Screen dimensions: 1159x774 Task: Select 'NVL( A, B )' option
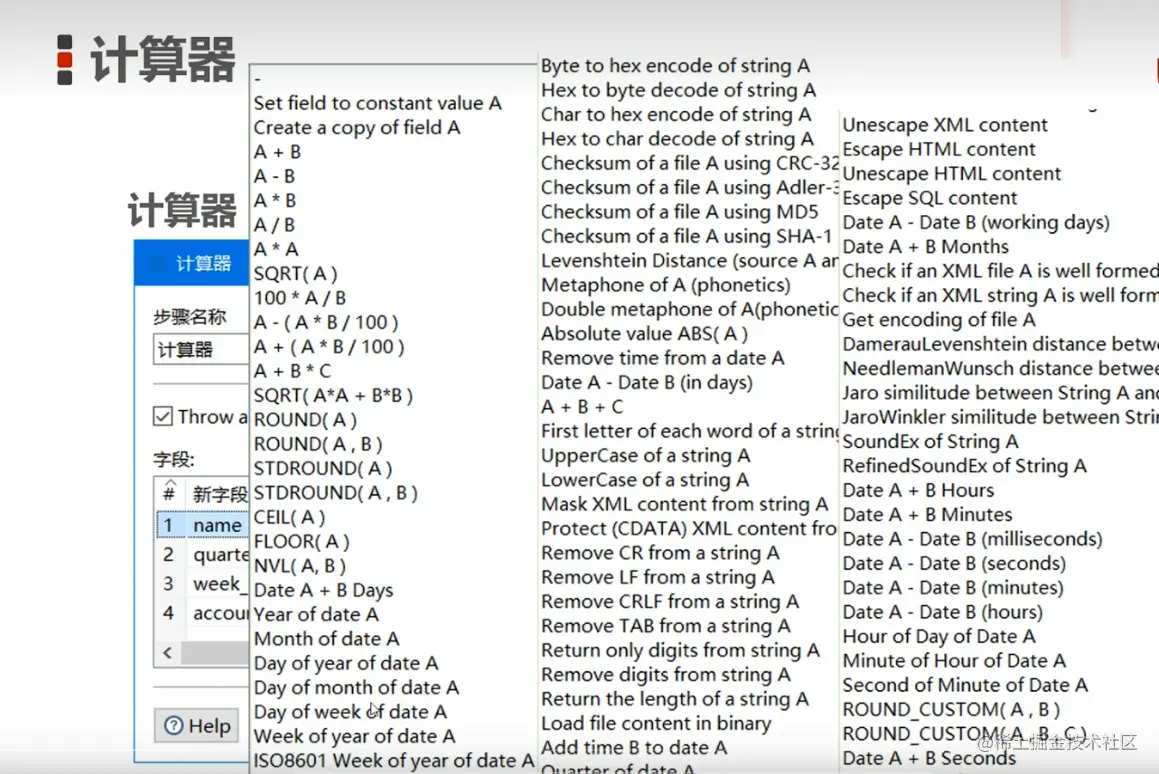tap(300, 566)
